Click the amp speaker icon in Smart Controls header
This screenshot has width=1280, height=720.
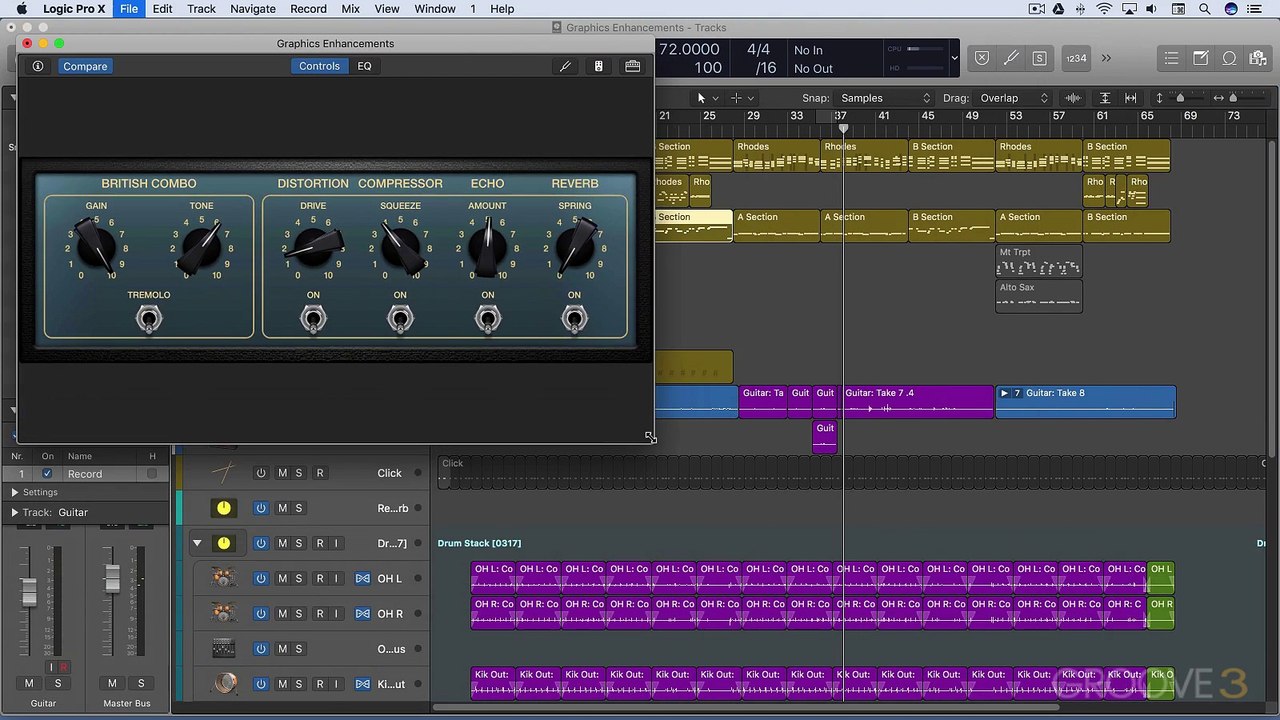[x=598, y=66]
